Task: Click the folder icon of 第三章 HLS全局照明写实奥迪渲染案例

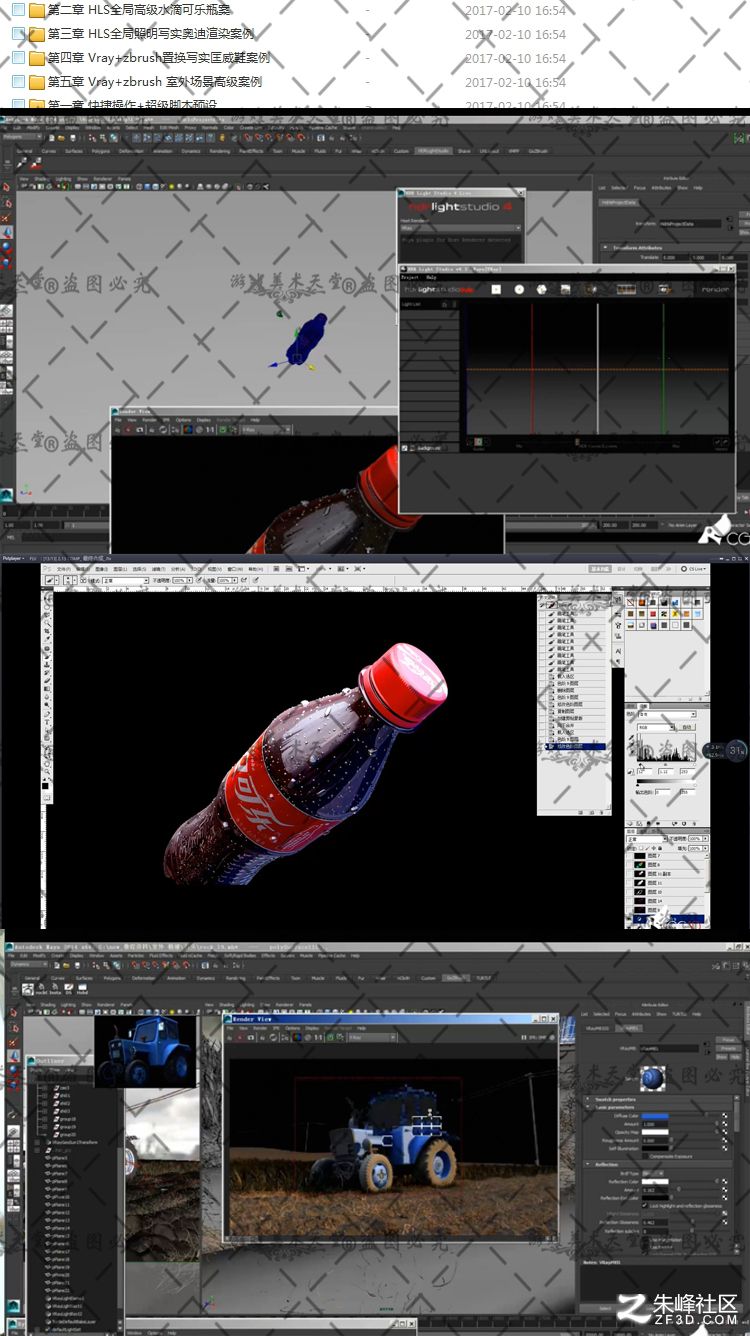Action: click(37, 34)
